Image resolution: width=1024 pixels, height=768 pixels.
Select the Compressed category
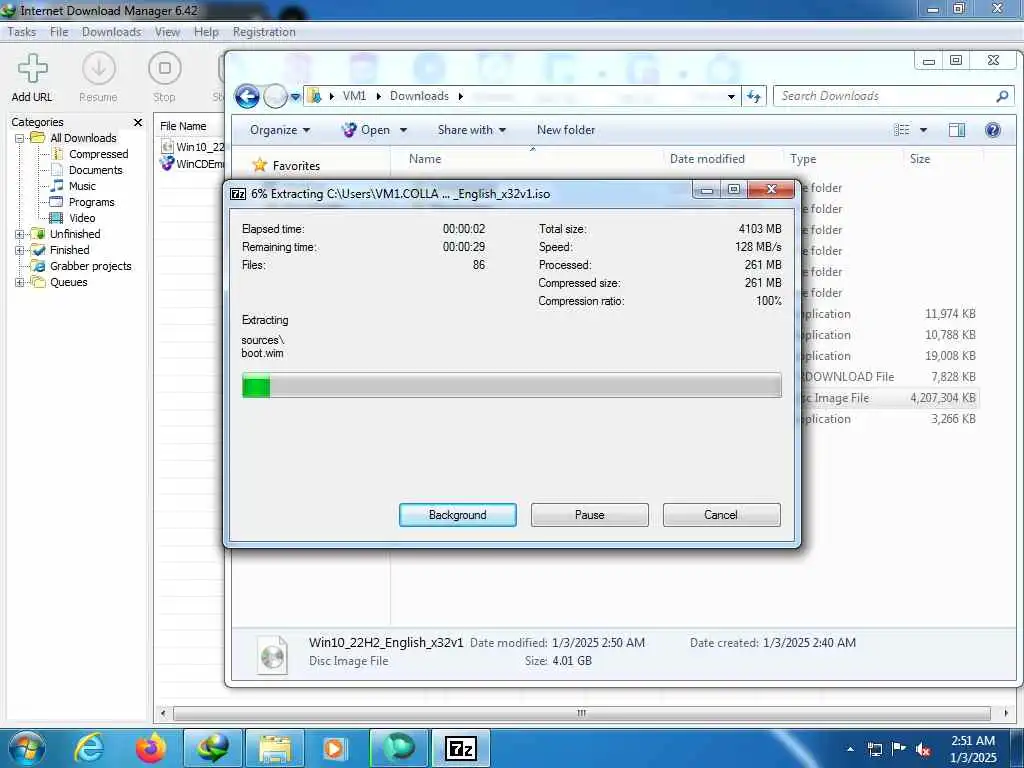pyautogui.click(x=99, y=154)
